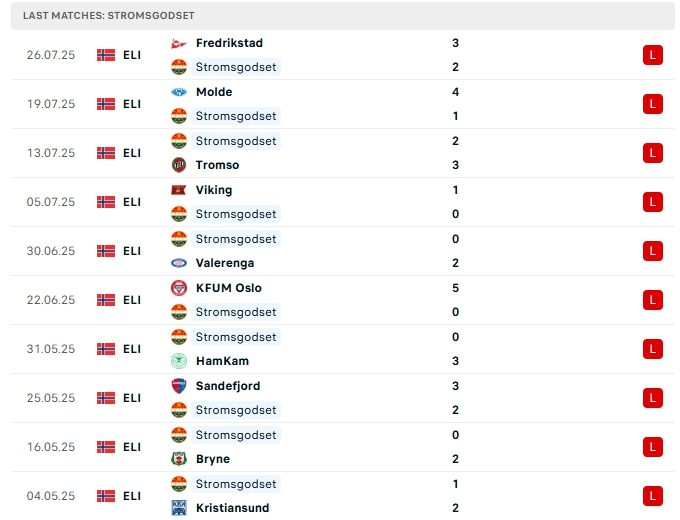Open the KFUM Oslo team link

click(x=229, y=288)
